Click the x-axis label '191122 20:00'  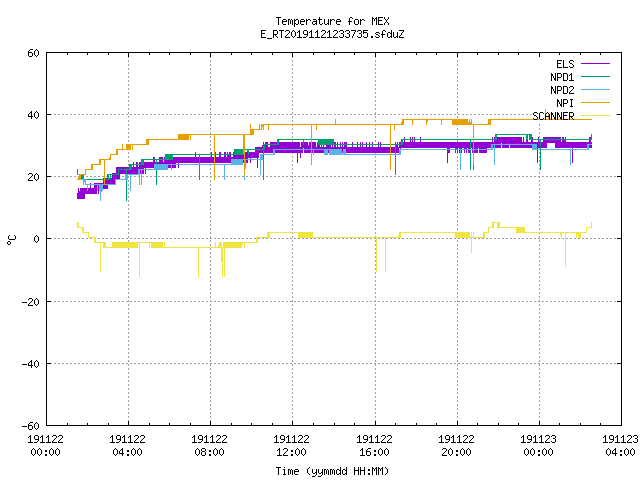456,446
